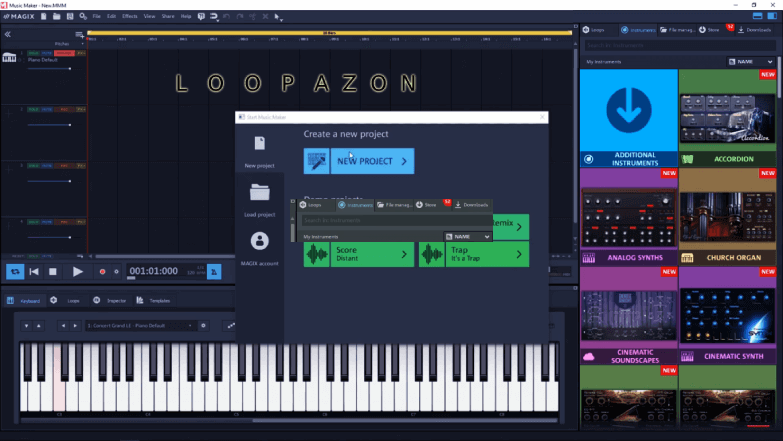This screenshot has height=441, width=783.
Task: Click Load project folder icon in dialog
Action: click(260, 192)
